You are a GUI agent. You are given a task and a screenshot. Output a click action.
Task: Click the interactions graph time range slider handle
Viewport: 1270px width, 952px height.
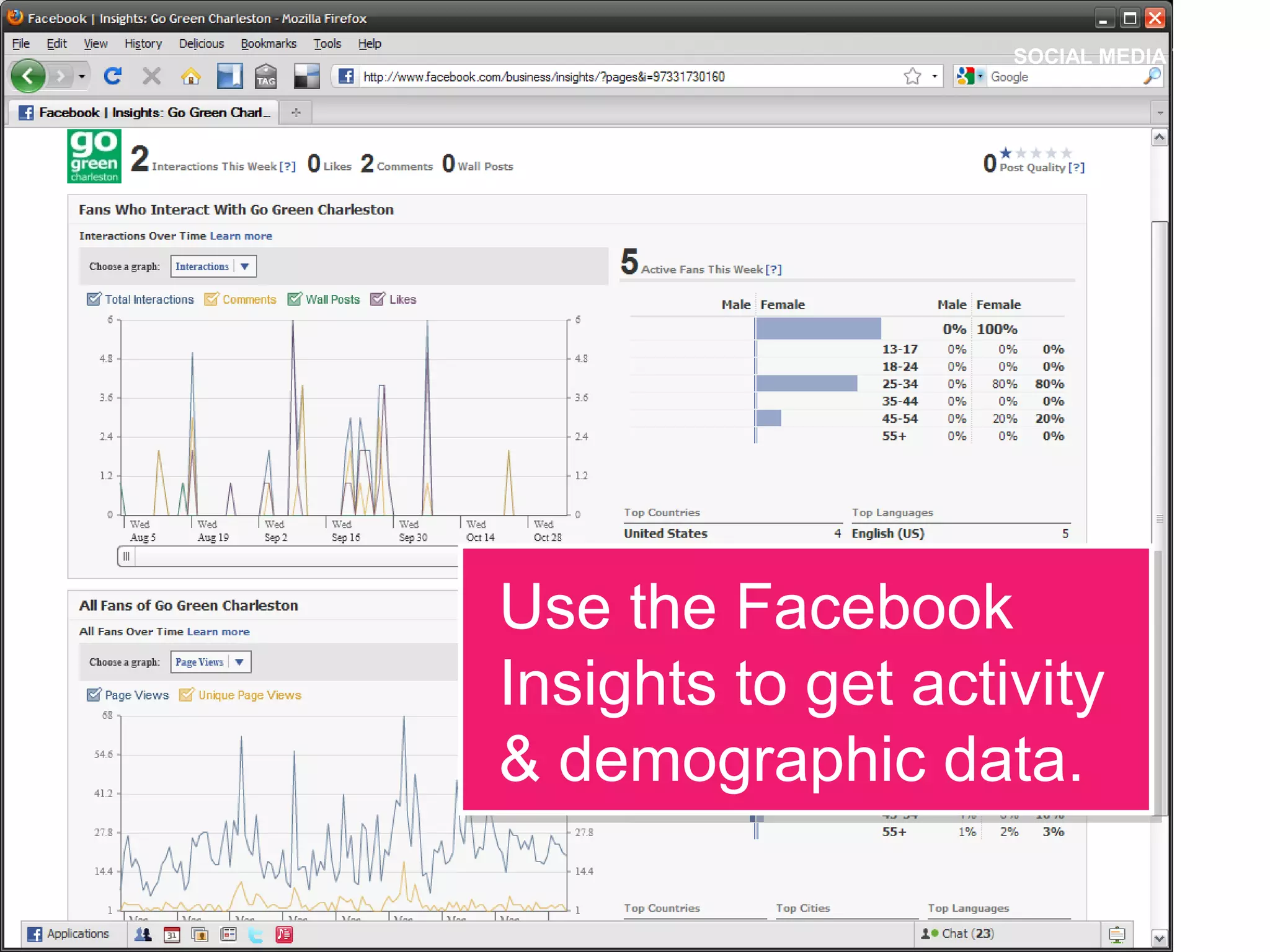pyautogui.click(x=127, y=557)
